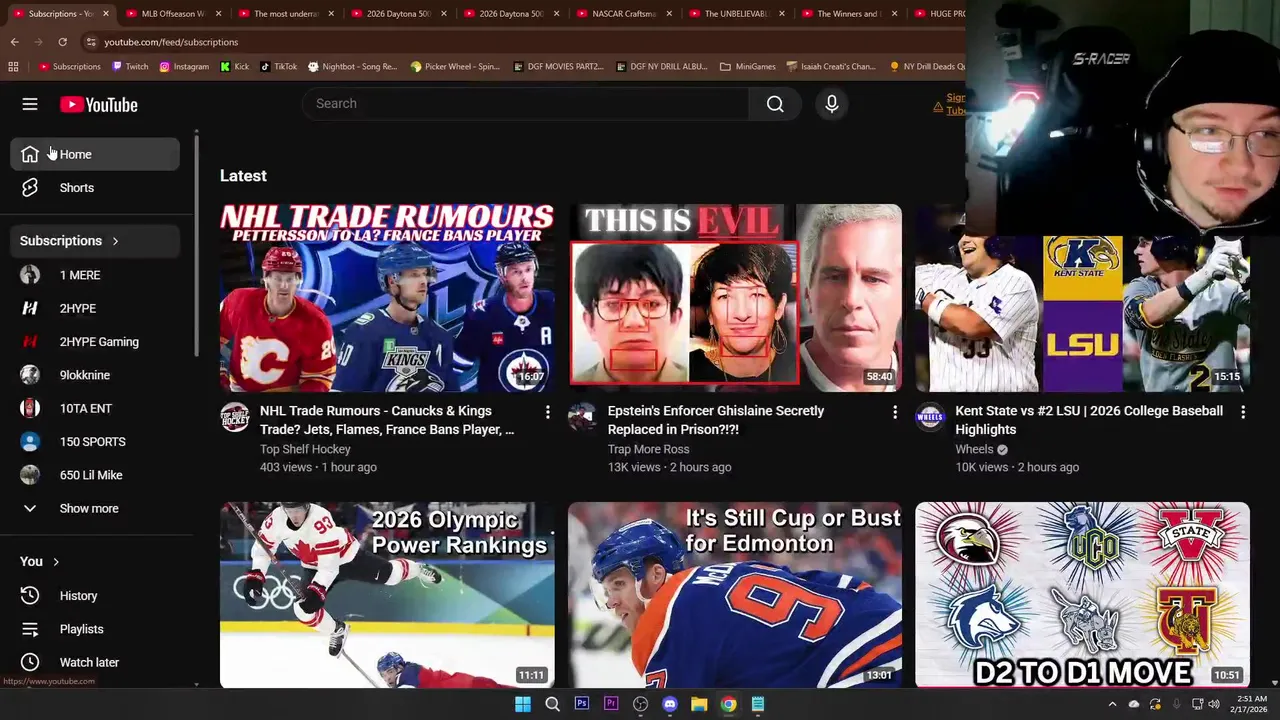Open options for Epstein's Enforcer video
Image resolution: width=1280 pixels, height=720 pixels.
click(x=895, y=412)
